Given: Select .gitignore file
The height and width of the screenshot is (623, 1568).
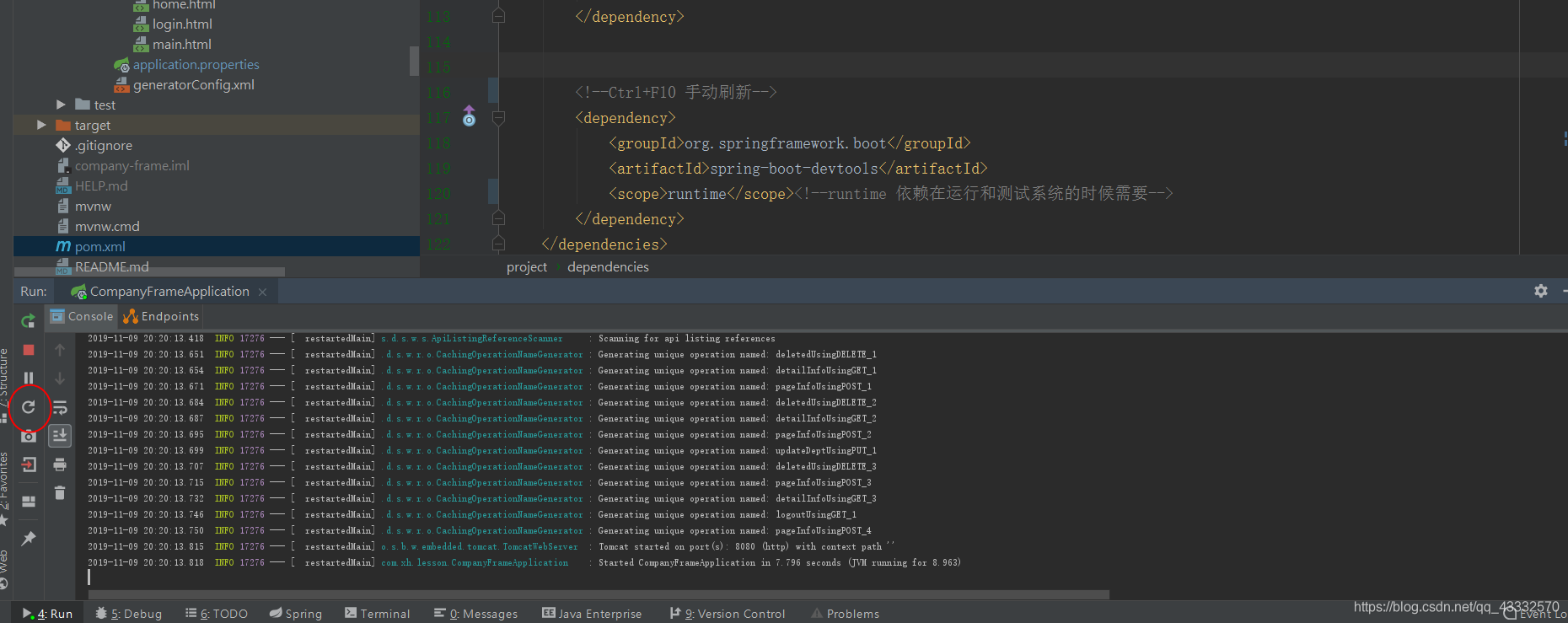Looking at the screenshot, I should 104,145.
